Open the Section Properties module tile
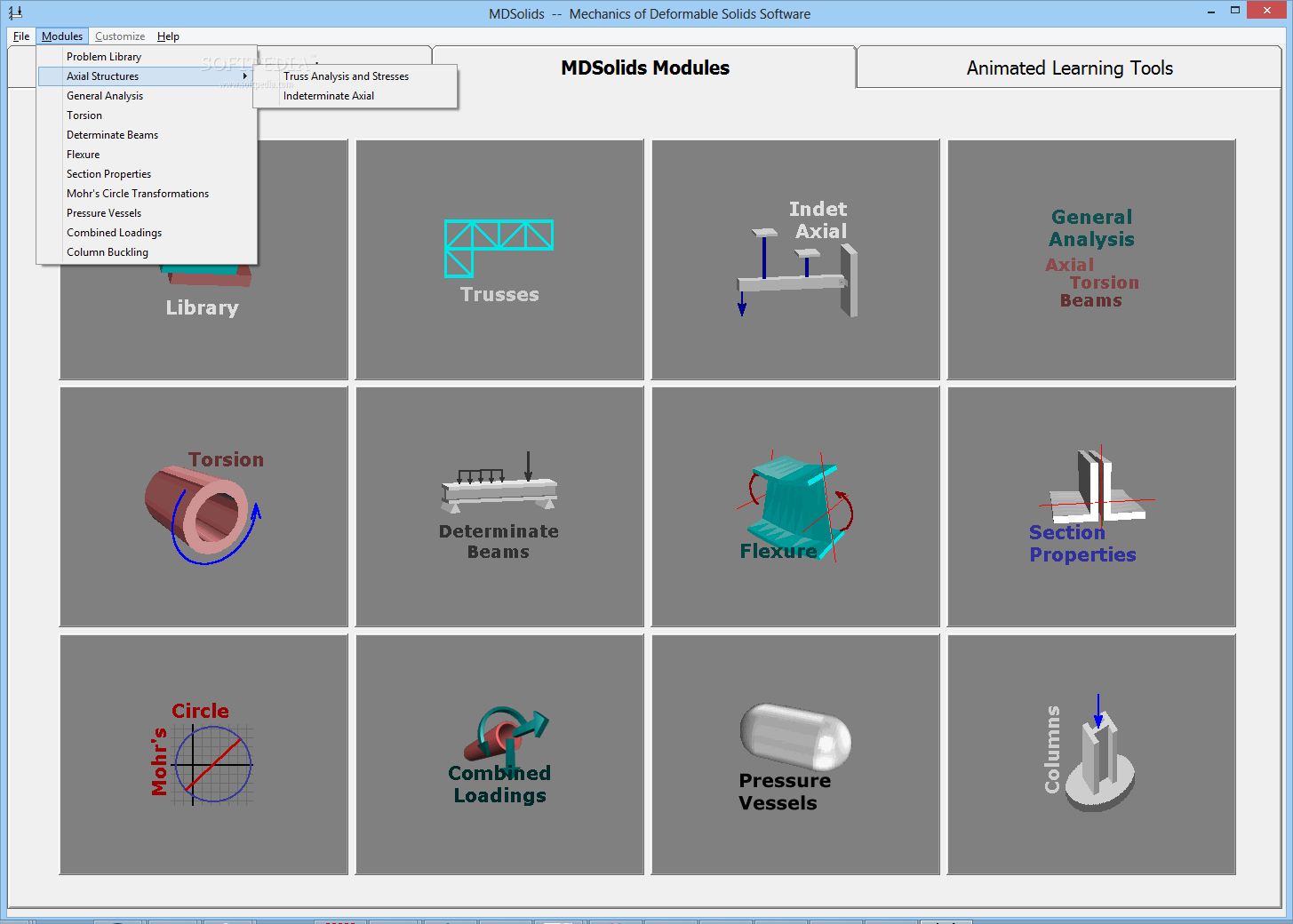1293x924 pixels. tap(1091, 506)
